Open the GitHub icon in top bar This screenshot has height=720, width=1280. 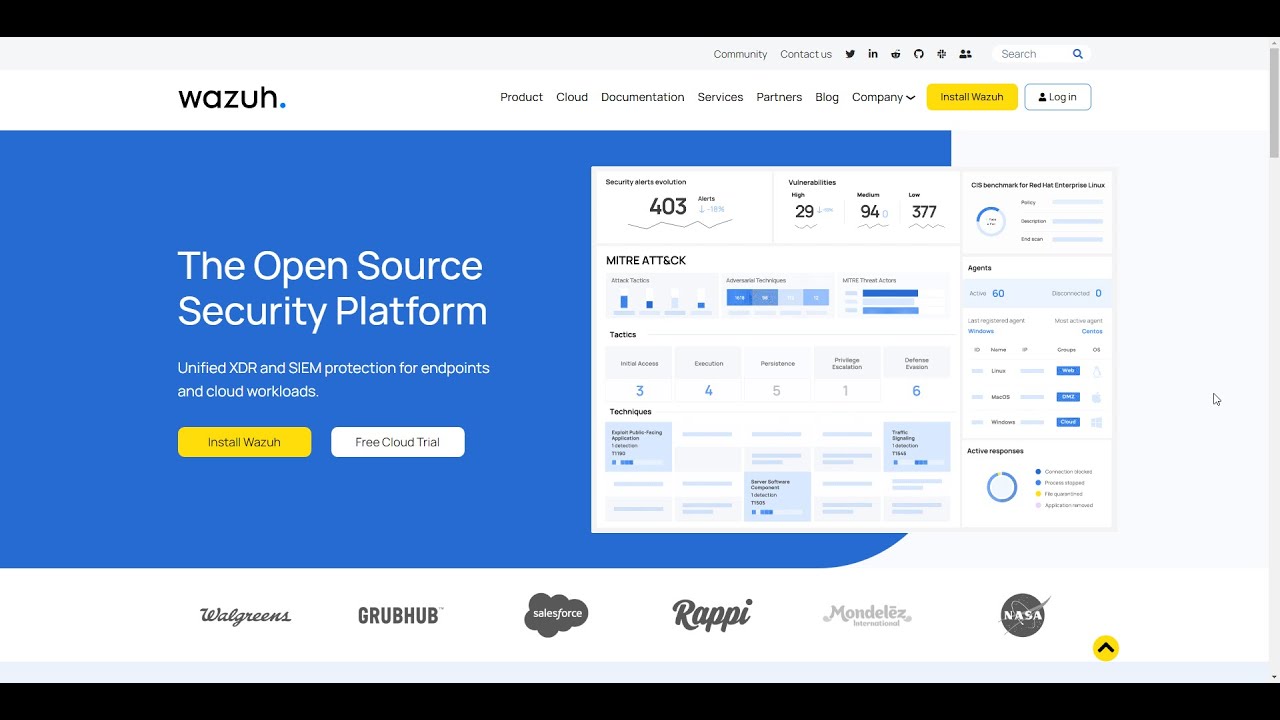coord(919,54)
